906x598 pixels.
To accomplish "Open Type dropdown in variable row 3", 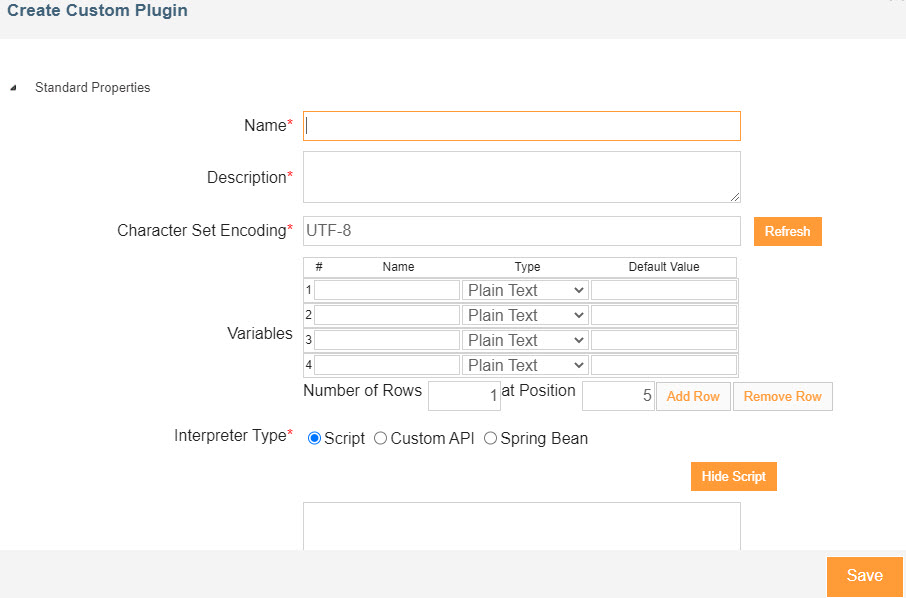I will tap(525, 340).
